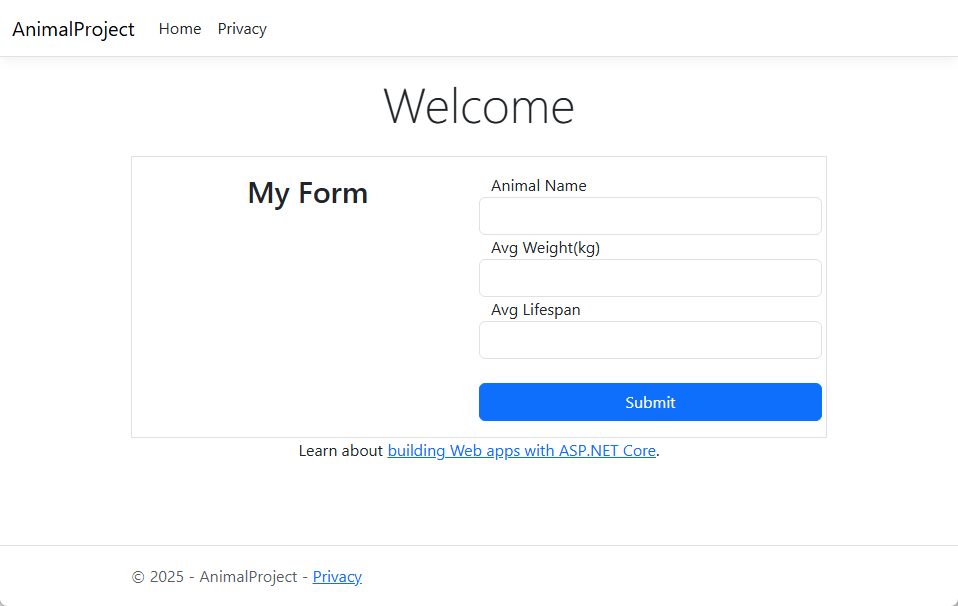Screen dimensions: 958x606
Task: Click the Learn about sentence text
Action: coord(341,450)
